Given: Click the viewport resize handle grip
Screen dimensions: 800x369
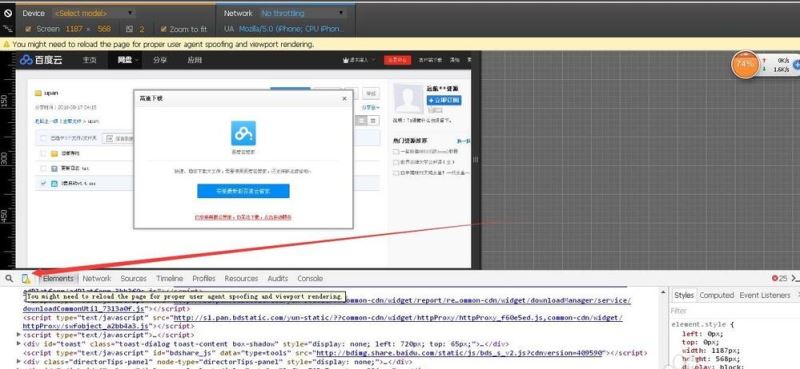Looking at the screenshot, I should point(476,159).
